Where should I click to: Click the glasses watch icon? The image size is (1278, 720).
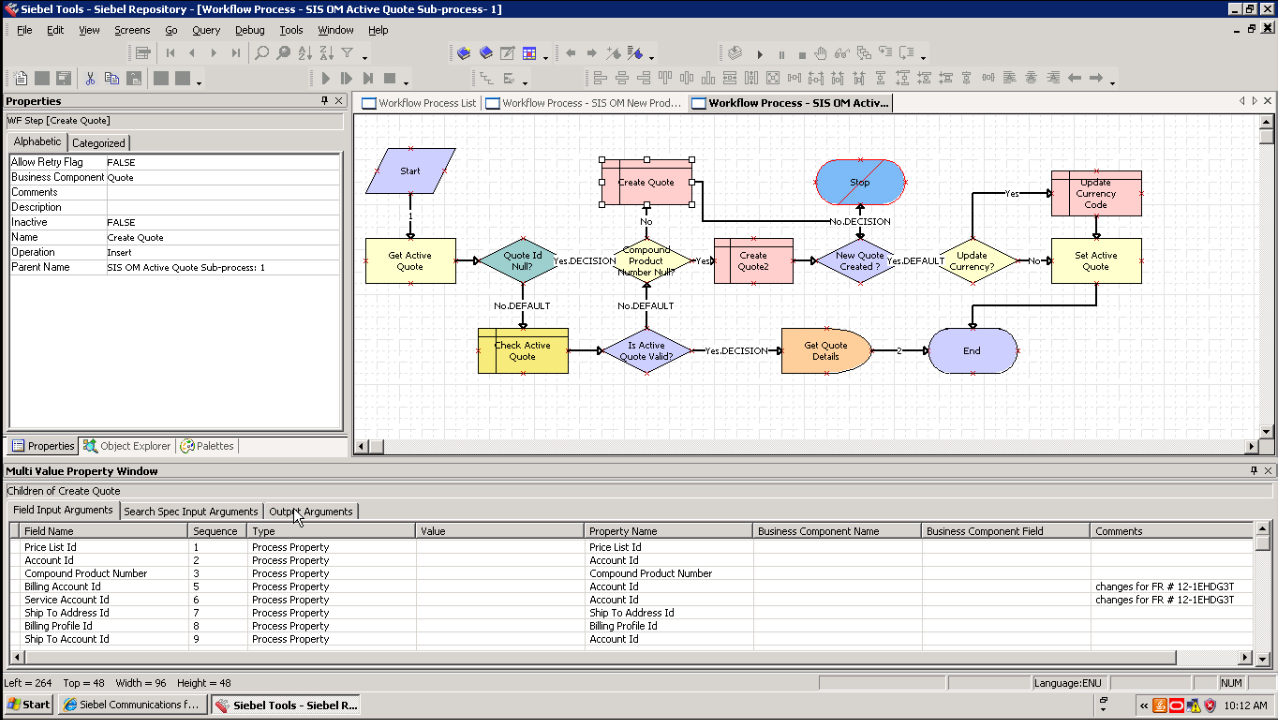[841, 53]
